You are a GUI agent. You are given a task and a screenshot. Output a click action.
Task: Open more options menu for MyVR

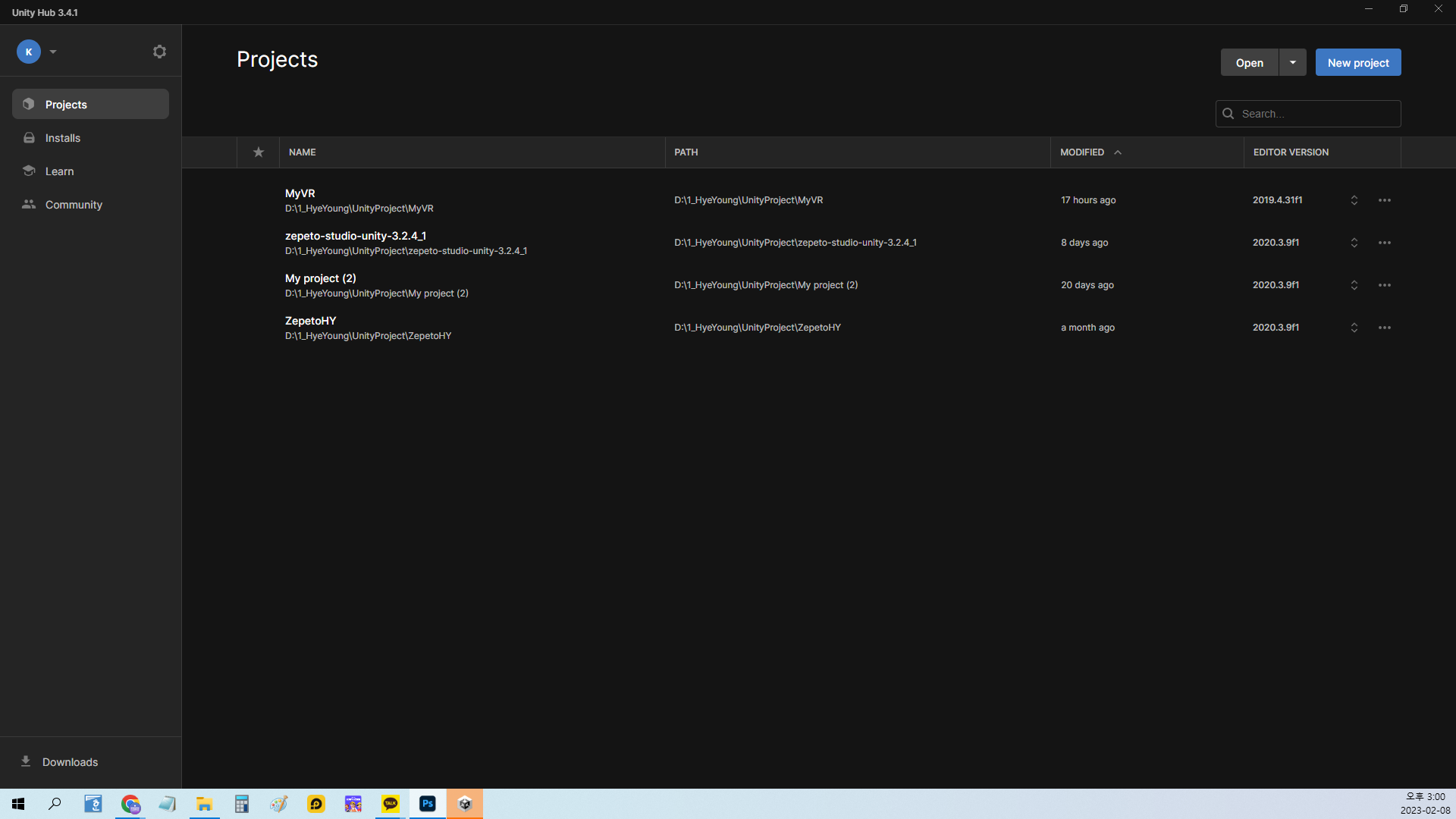[1385, 200]
